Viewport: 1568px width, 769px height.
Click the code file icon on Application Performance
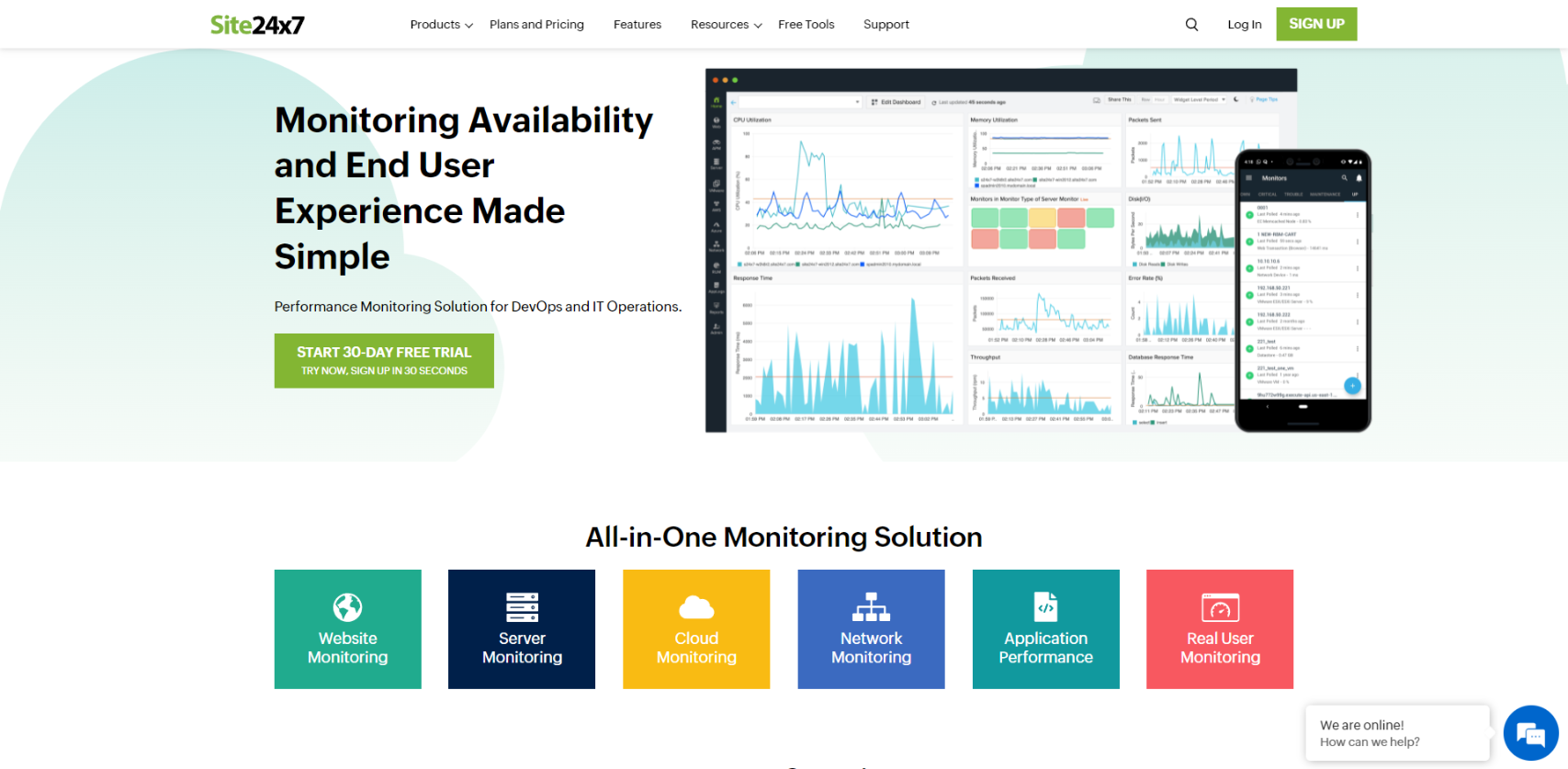click(x=1045, y=607)
